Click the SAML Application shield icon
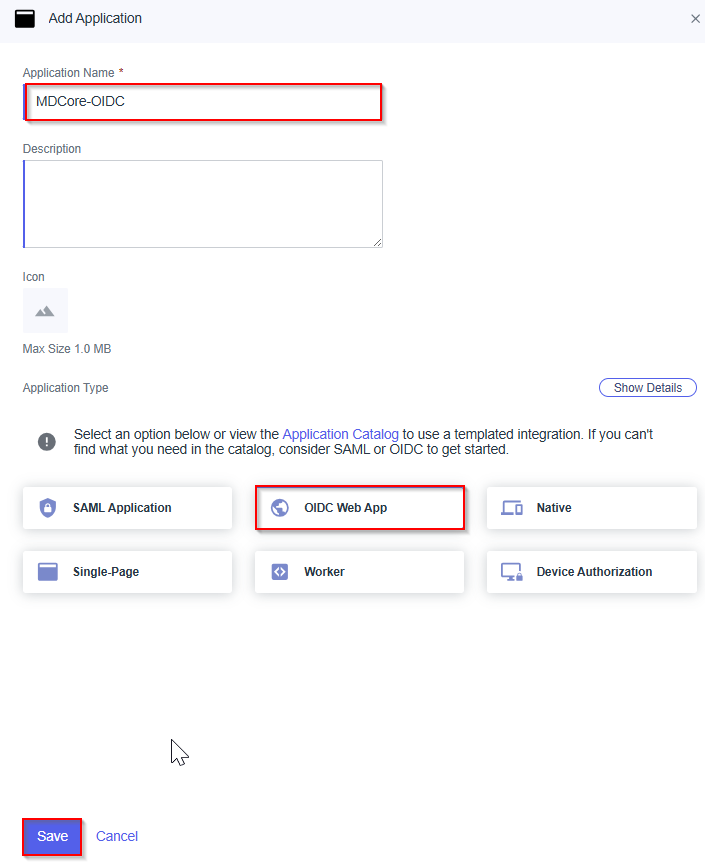 48,508
